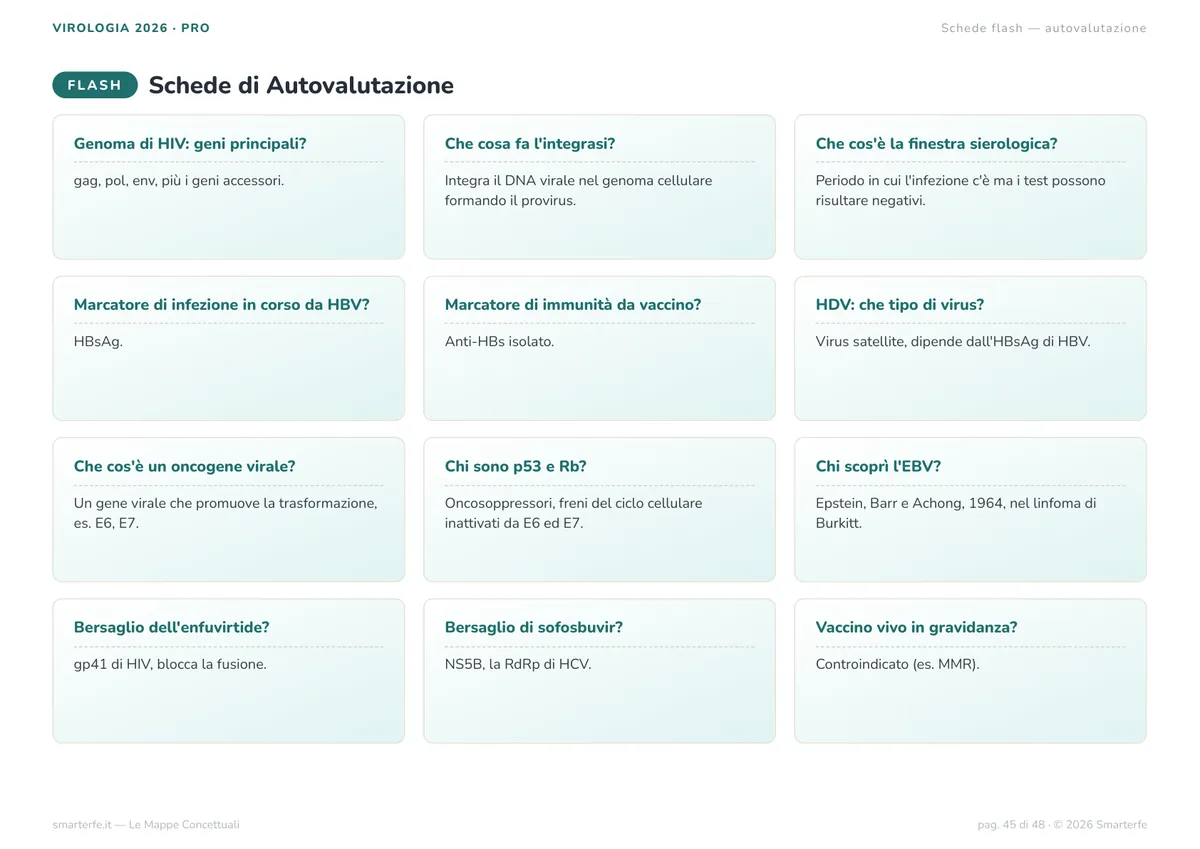Select the question "Che cos'è la finestra sierologica?"

pyautogui.click(x=936, y=143)
